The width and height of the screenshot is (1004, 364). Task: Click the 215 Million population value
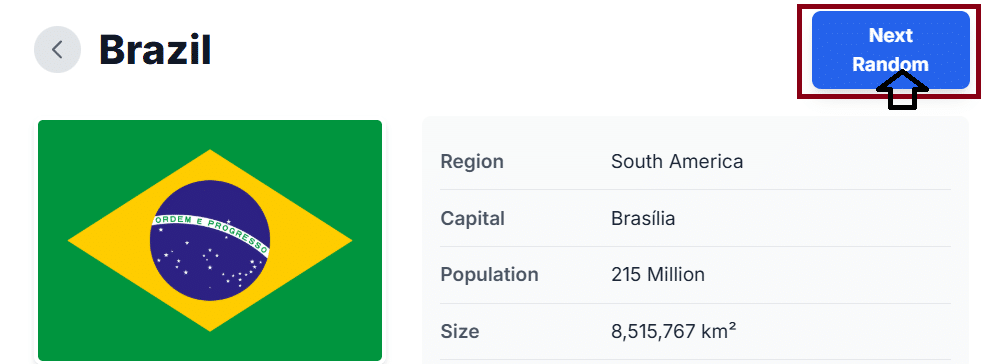(658, 275)
